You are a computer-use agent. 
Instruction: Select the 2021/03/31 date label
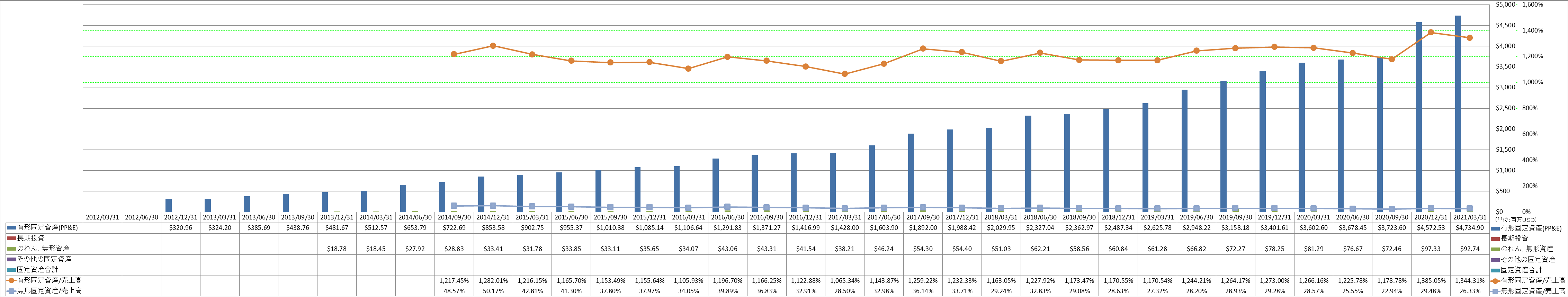(1470, 217)
